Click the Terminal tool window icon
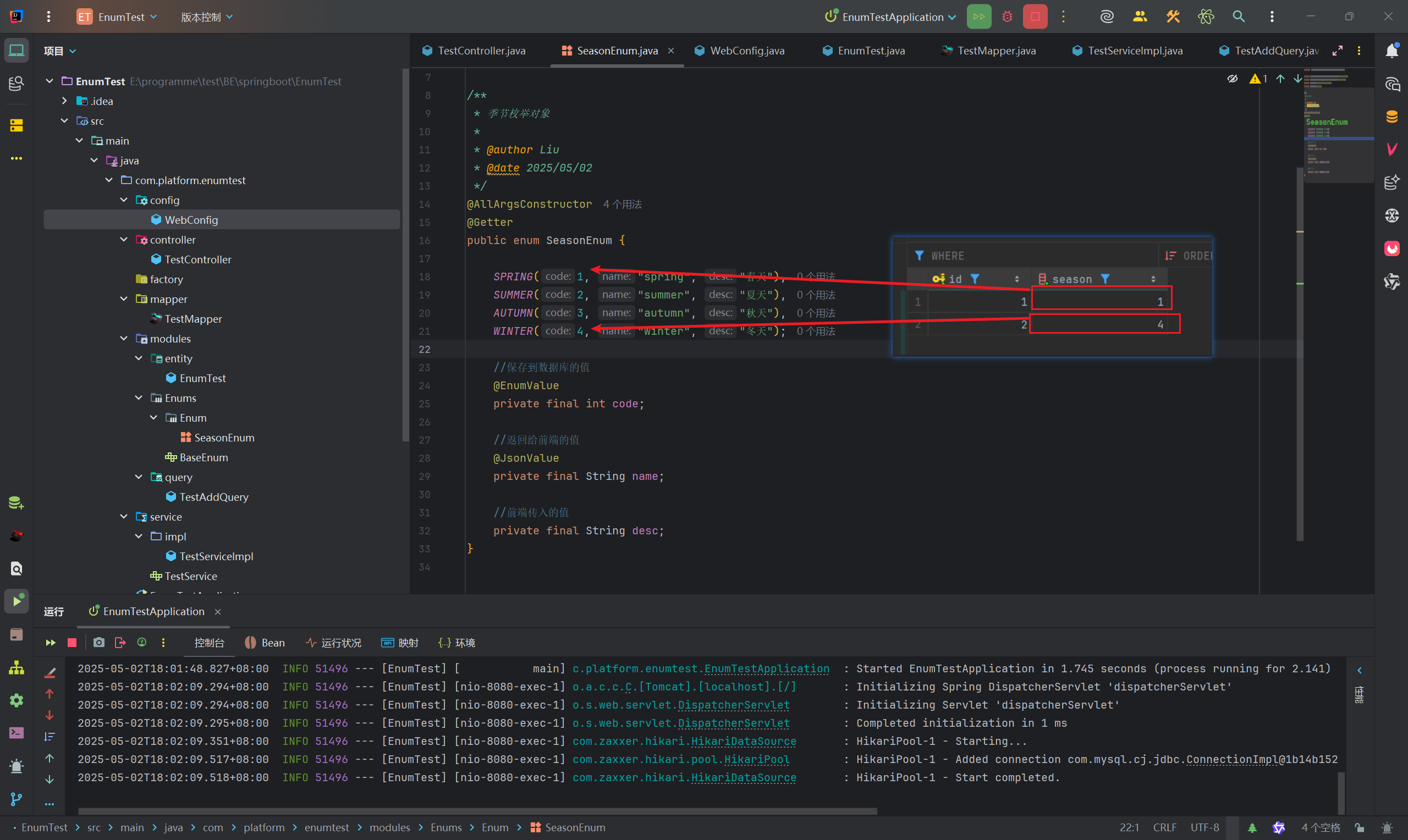 pos(16,733)
